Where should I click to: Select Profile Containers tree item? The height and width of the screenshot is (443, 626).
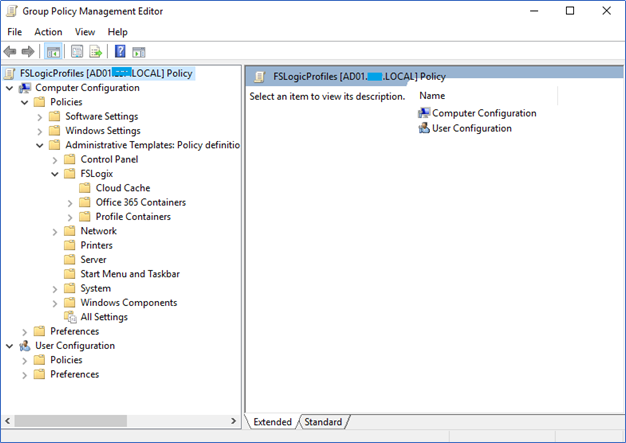[x=133, y=217]
